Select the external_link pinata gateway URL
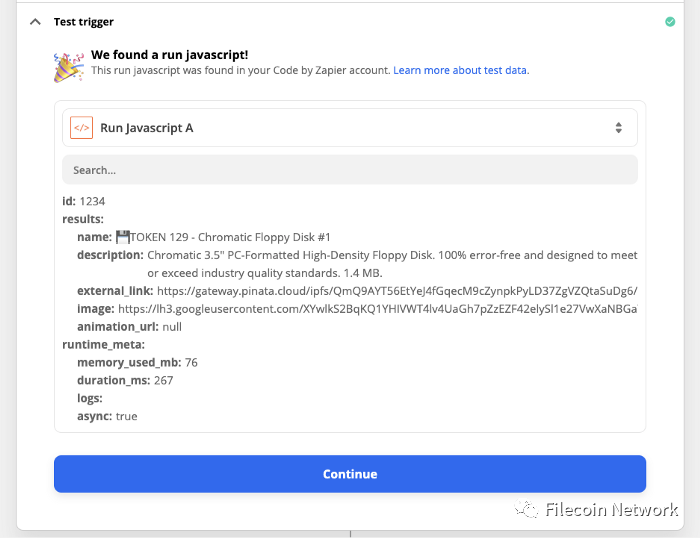The height and width of the screenshot is (538, 700). click(x=397, y=291)
